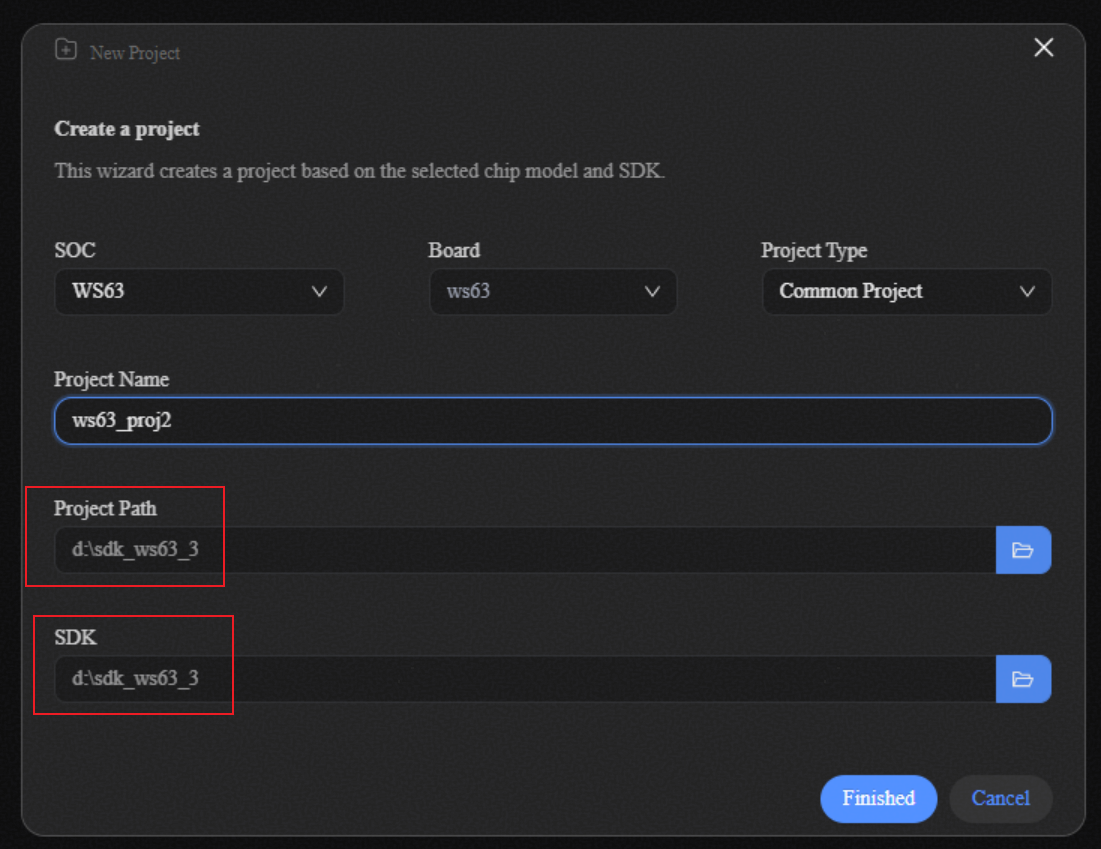Open the Board dropdown showing ws63

[x=552, y=292]
